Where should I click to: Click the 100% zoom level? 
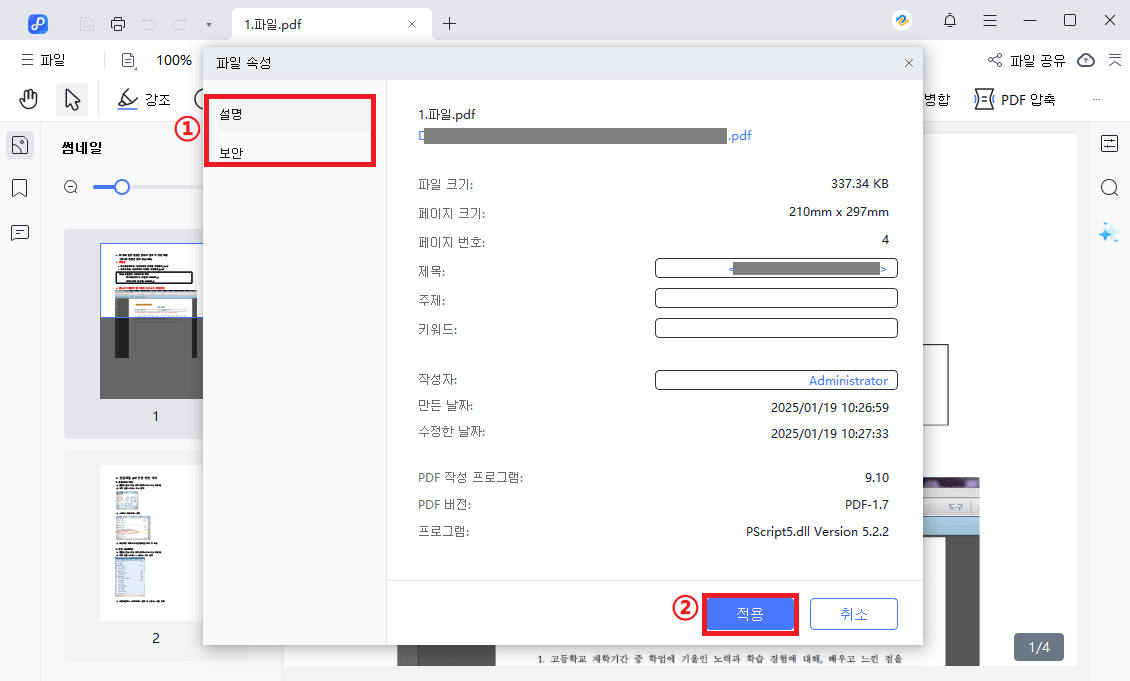pos(174,61)
